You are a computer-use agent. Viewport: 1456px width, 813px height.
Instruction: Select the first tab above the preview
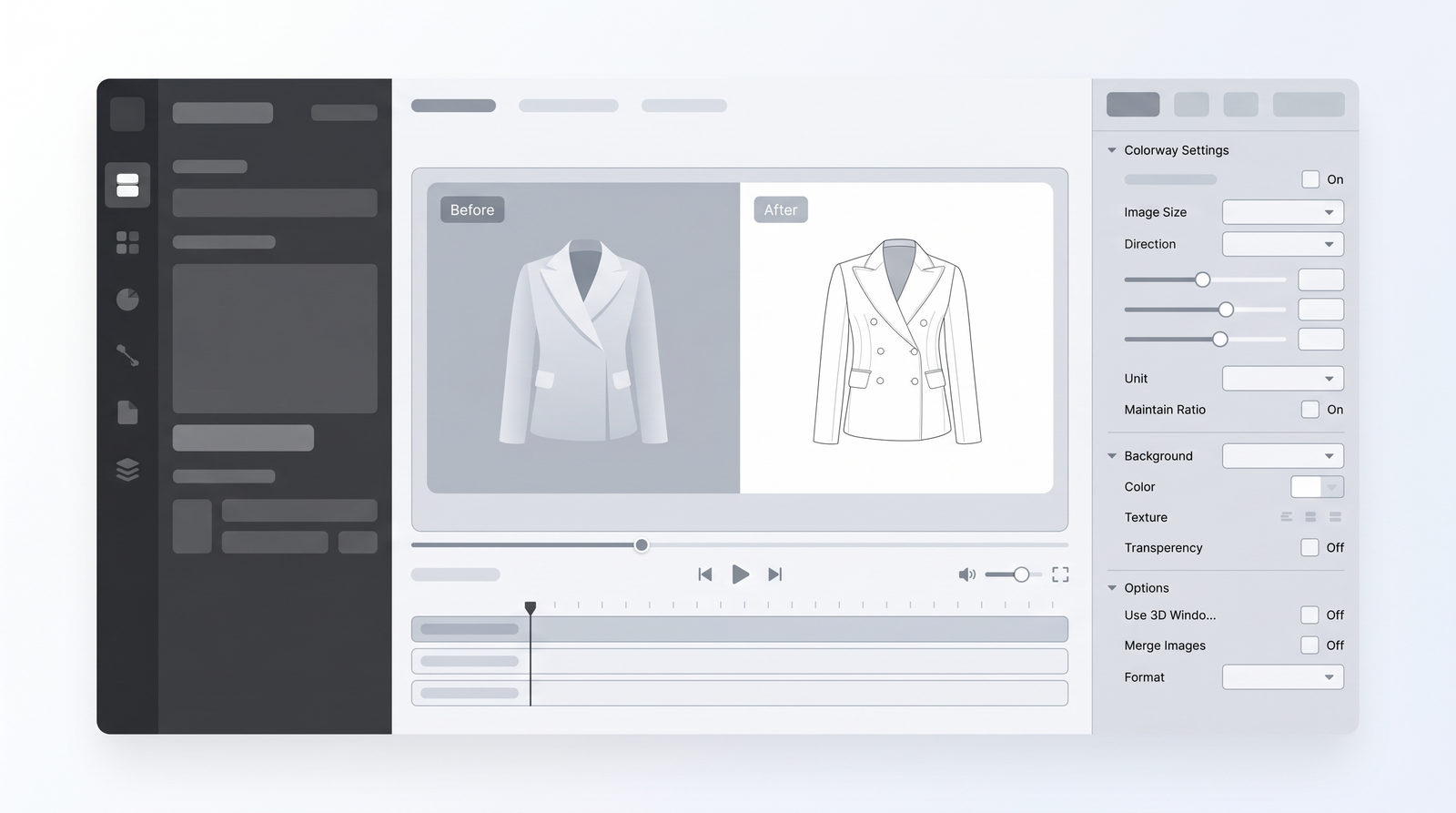pyautogui.click(x=453, y=106)
